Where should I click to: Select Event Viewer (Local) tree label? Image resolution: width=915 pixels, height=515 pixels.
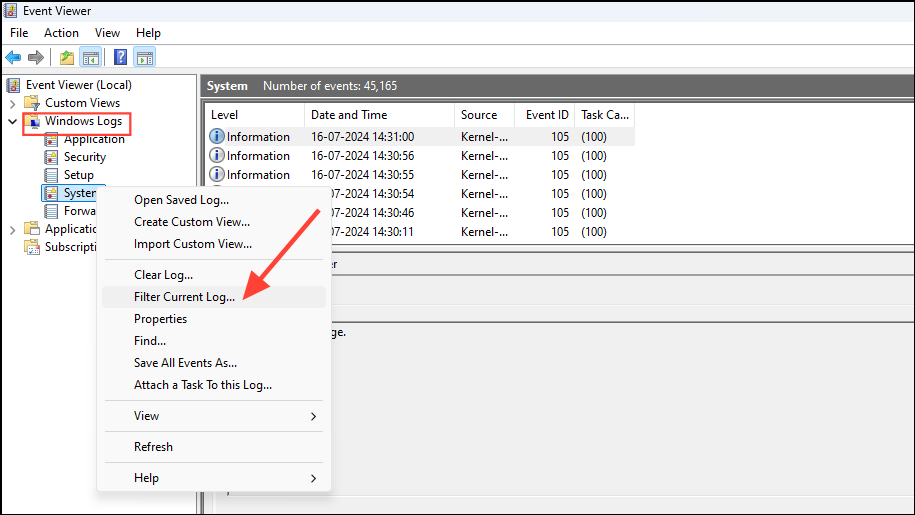[x=79, y=85]
